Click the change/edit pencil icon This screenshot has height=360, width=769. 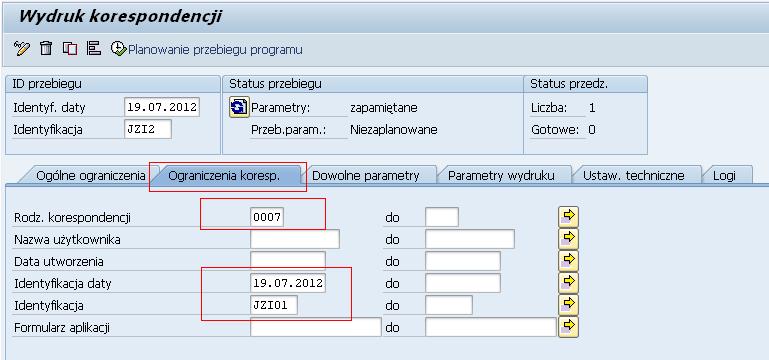pyautogui.click(x=22, y=49)
